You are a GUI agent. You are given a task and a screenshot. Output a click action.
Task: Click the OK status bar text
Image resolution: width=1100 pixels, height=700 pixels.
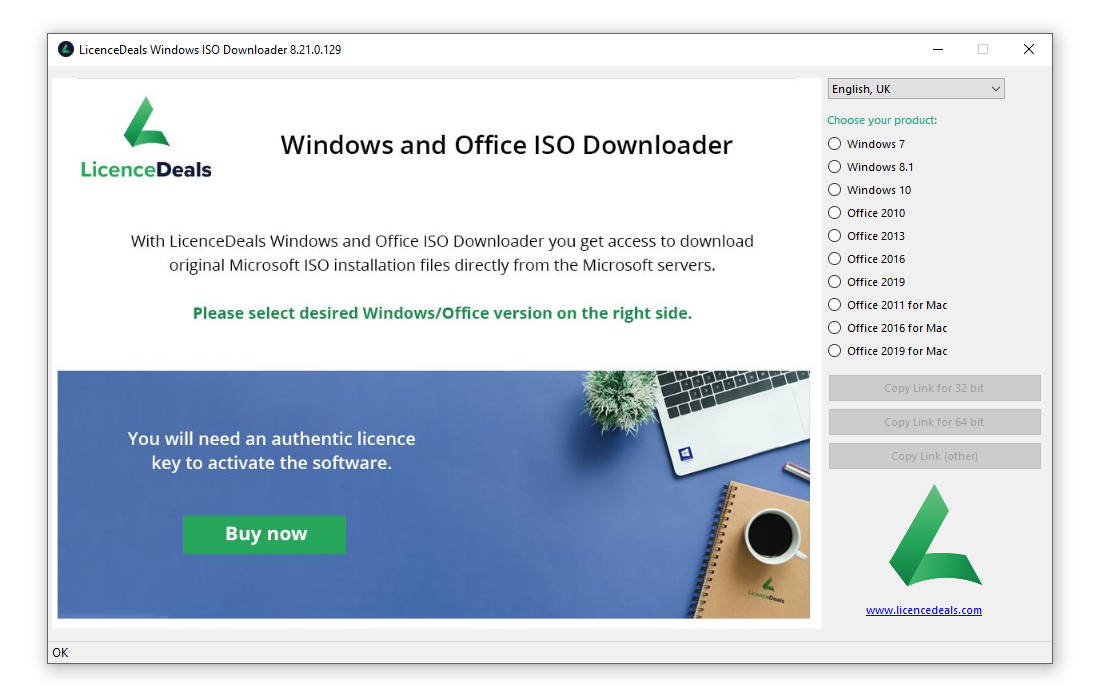tap(60, 652)
